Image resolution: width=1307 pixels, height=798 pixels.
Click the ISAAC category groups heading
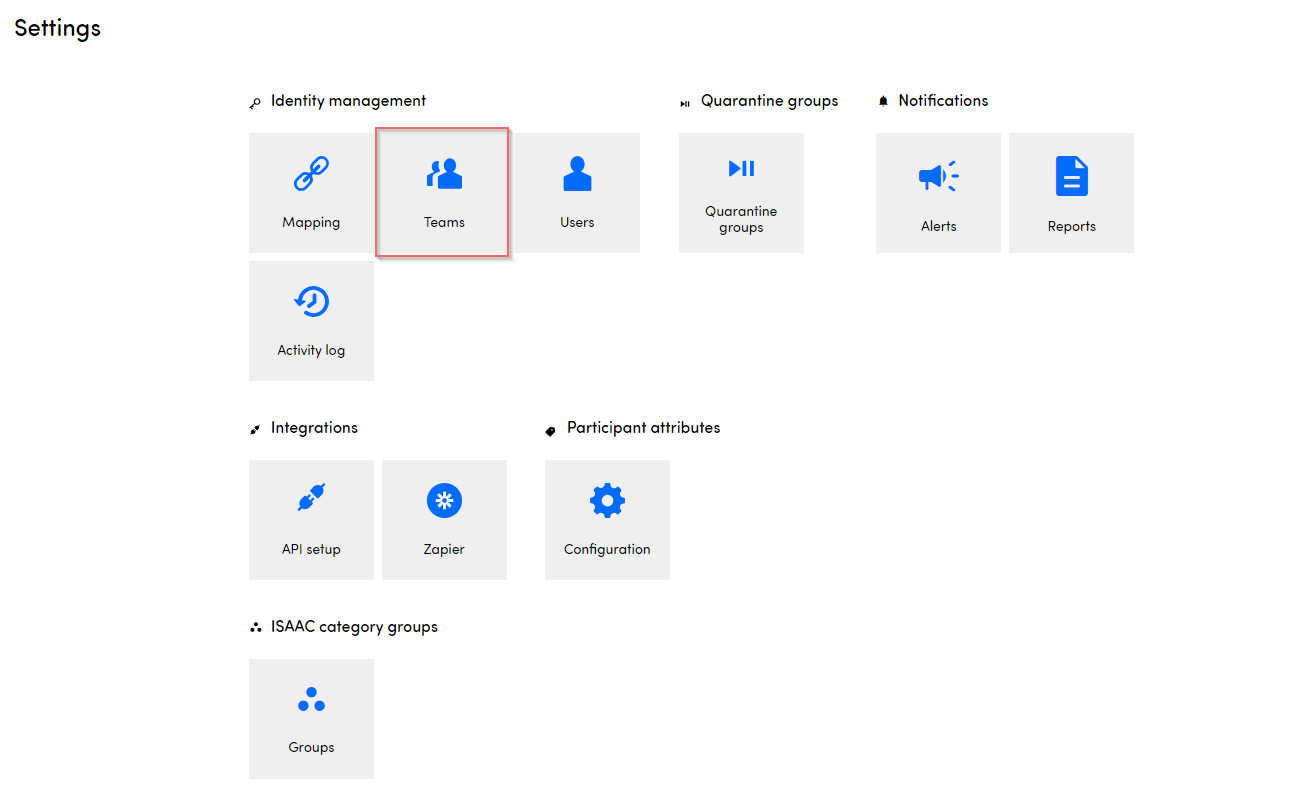[x=354, y=628]
